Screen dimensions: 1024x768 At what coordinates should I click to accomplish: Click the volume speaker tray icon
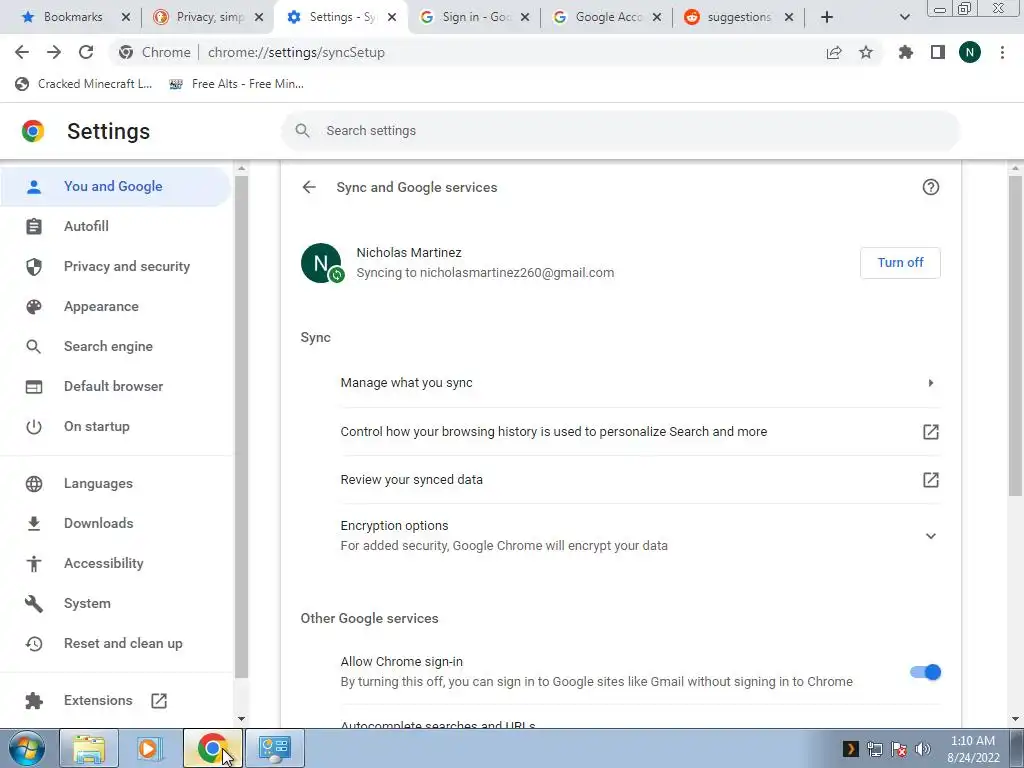(x=922, y=749)
